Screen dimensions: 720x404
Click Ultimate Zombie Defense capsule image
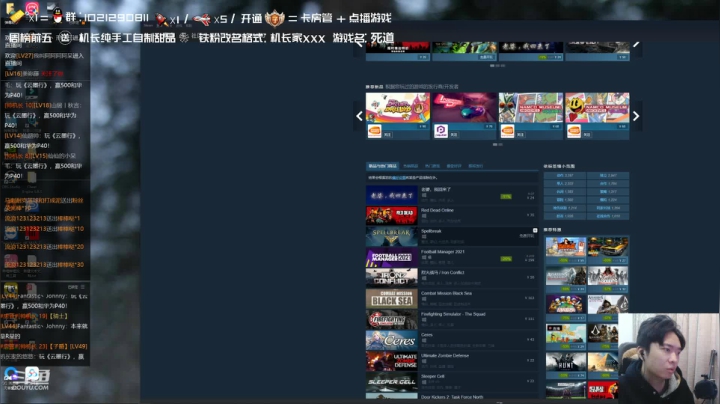[x=392, y=361]
